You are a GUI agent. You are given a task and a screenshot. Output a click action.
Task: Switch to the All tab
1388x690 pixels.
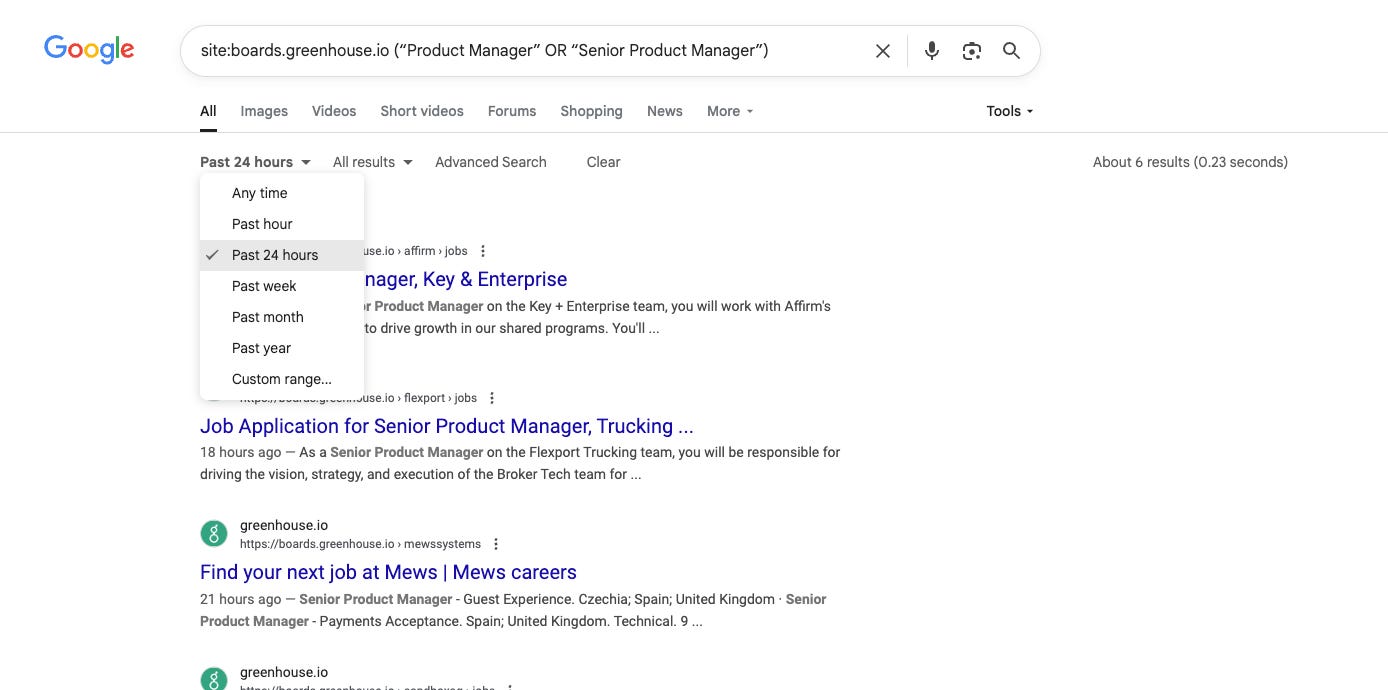coord(208,111)
